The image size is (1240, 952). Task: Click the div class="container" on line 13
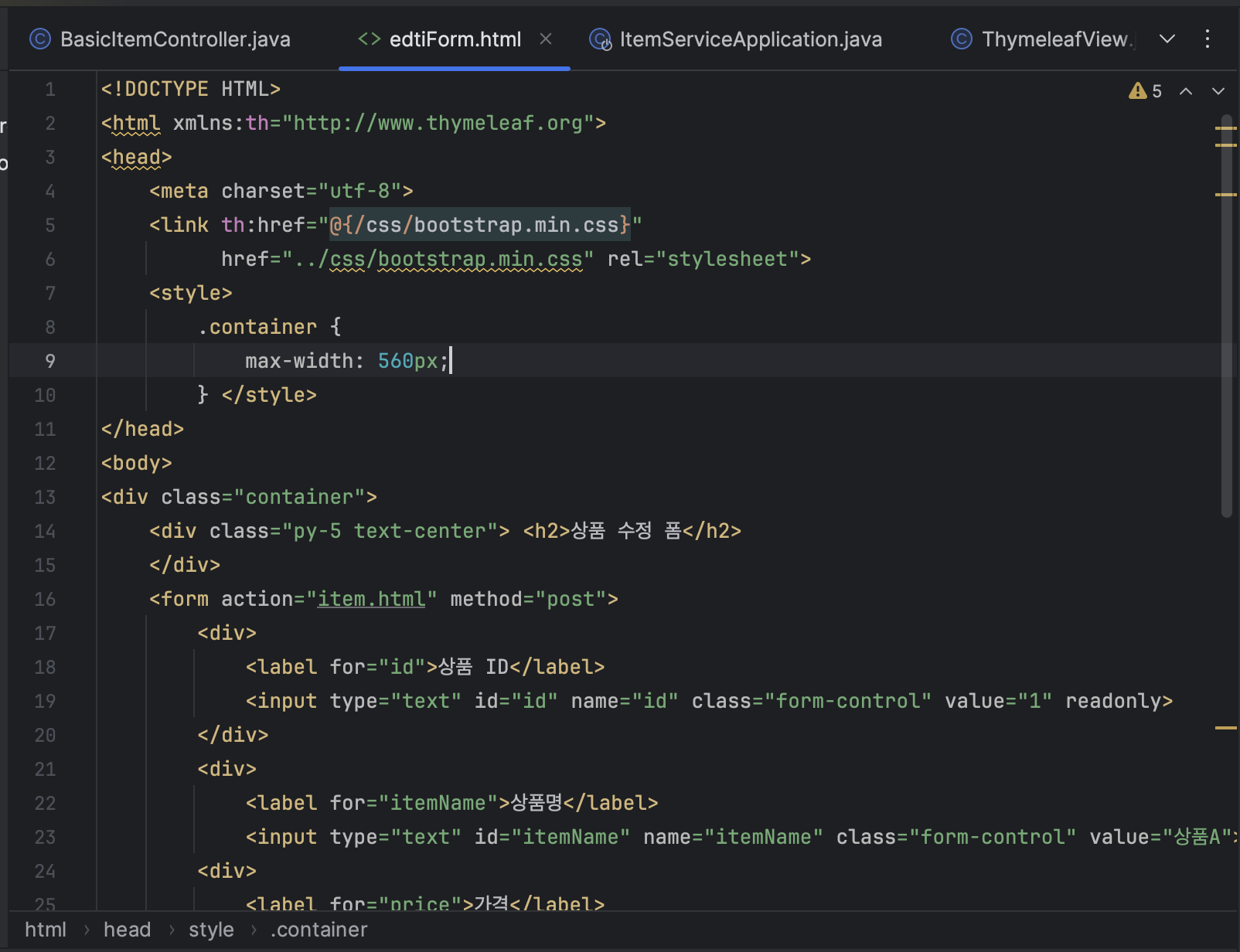point(239,497)
